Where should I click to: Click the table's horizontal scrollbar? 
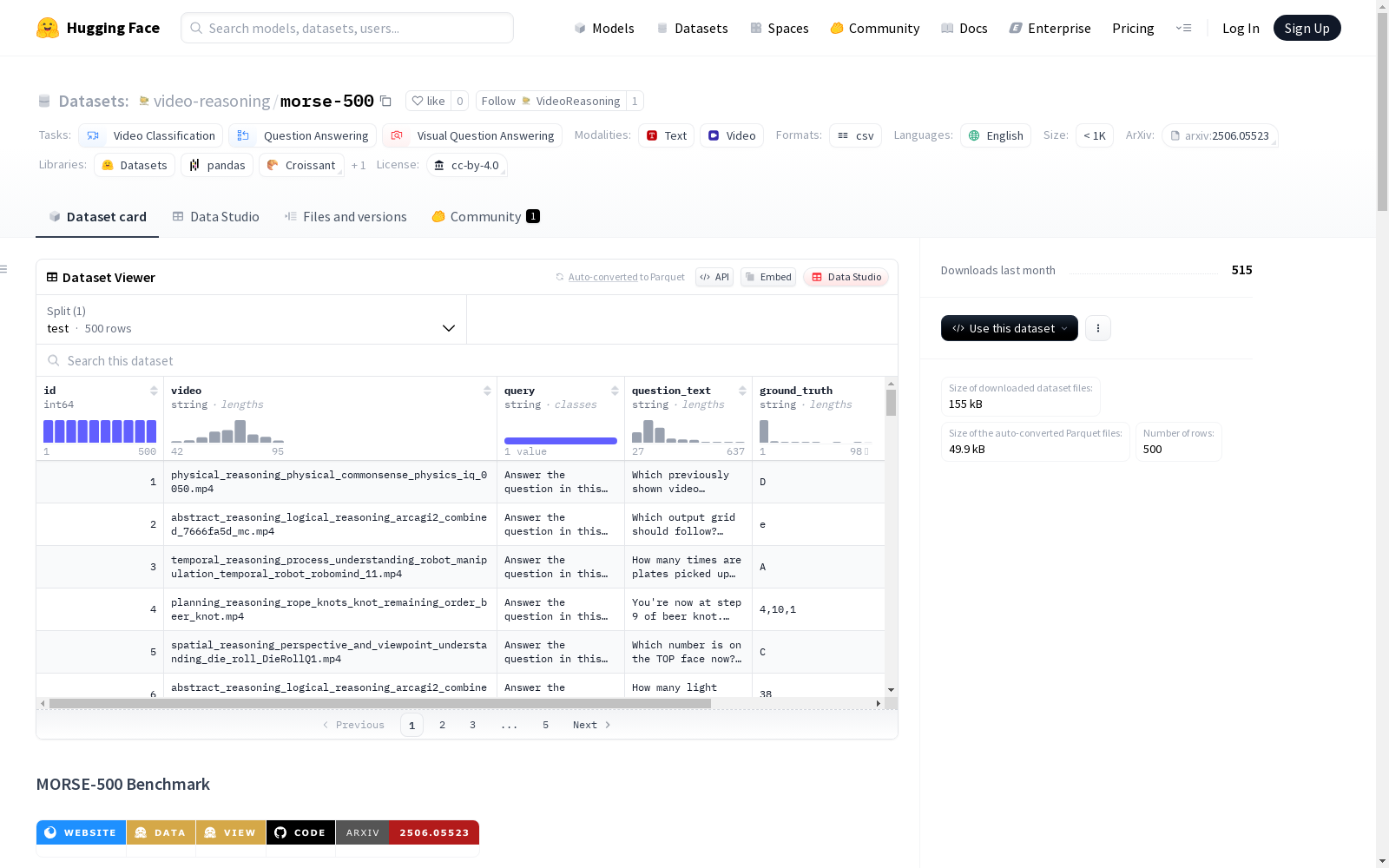[x=380, y=703]
